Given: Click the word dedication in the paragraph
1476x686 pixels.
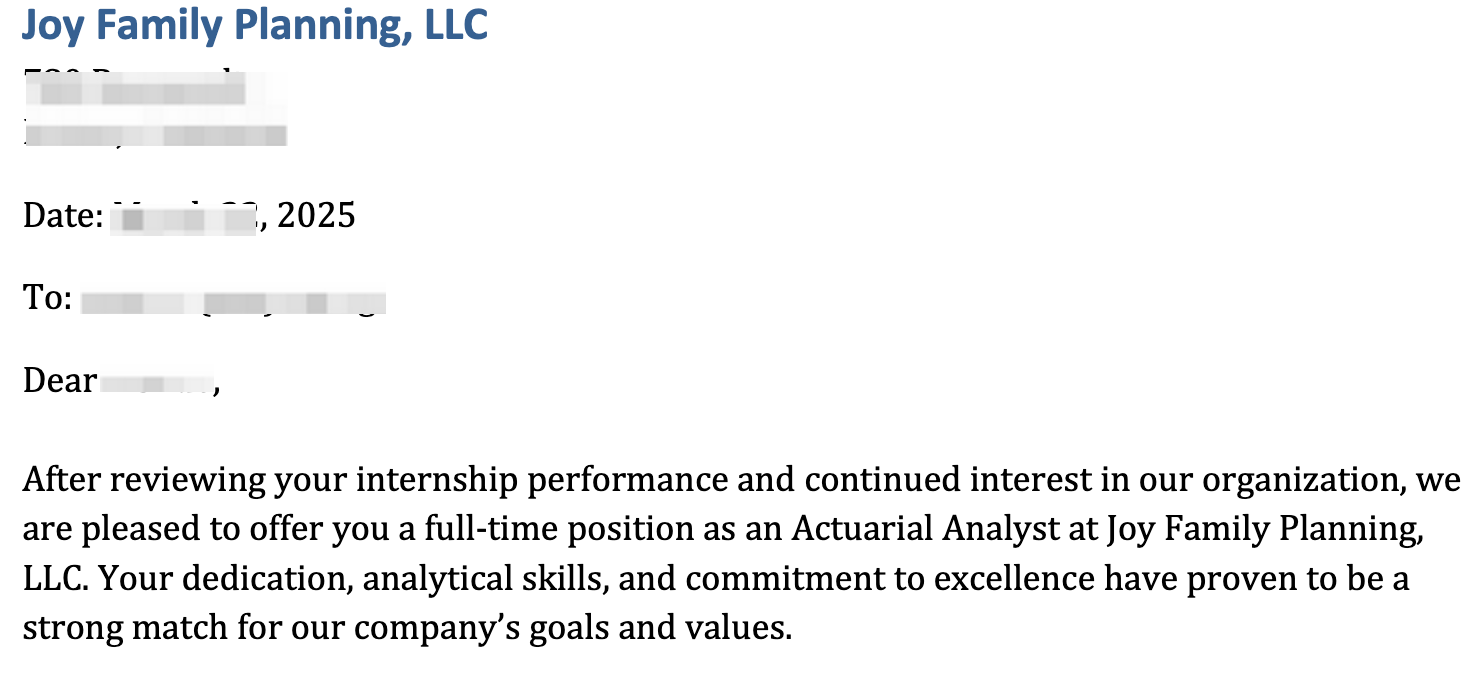Looking at the screenshot, I should pos(267,579).
